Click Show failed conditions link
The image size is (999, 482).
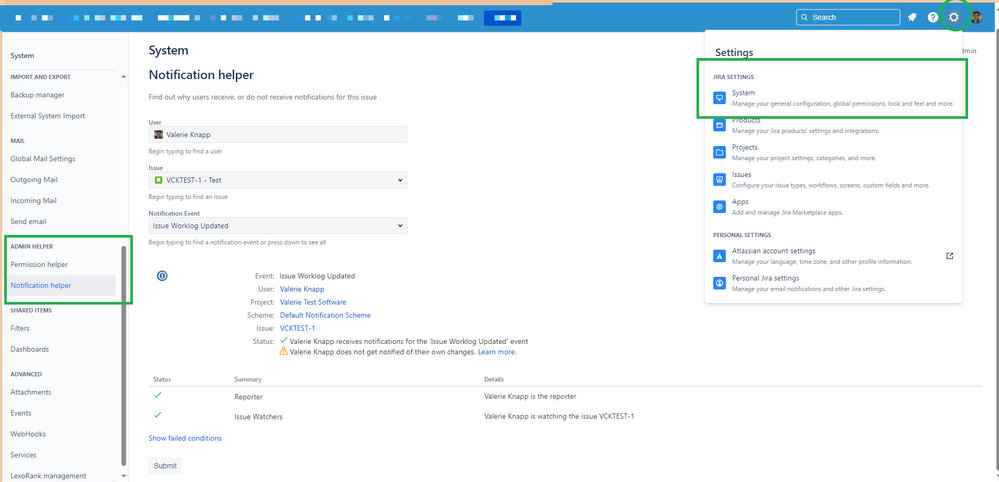185,438
